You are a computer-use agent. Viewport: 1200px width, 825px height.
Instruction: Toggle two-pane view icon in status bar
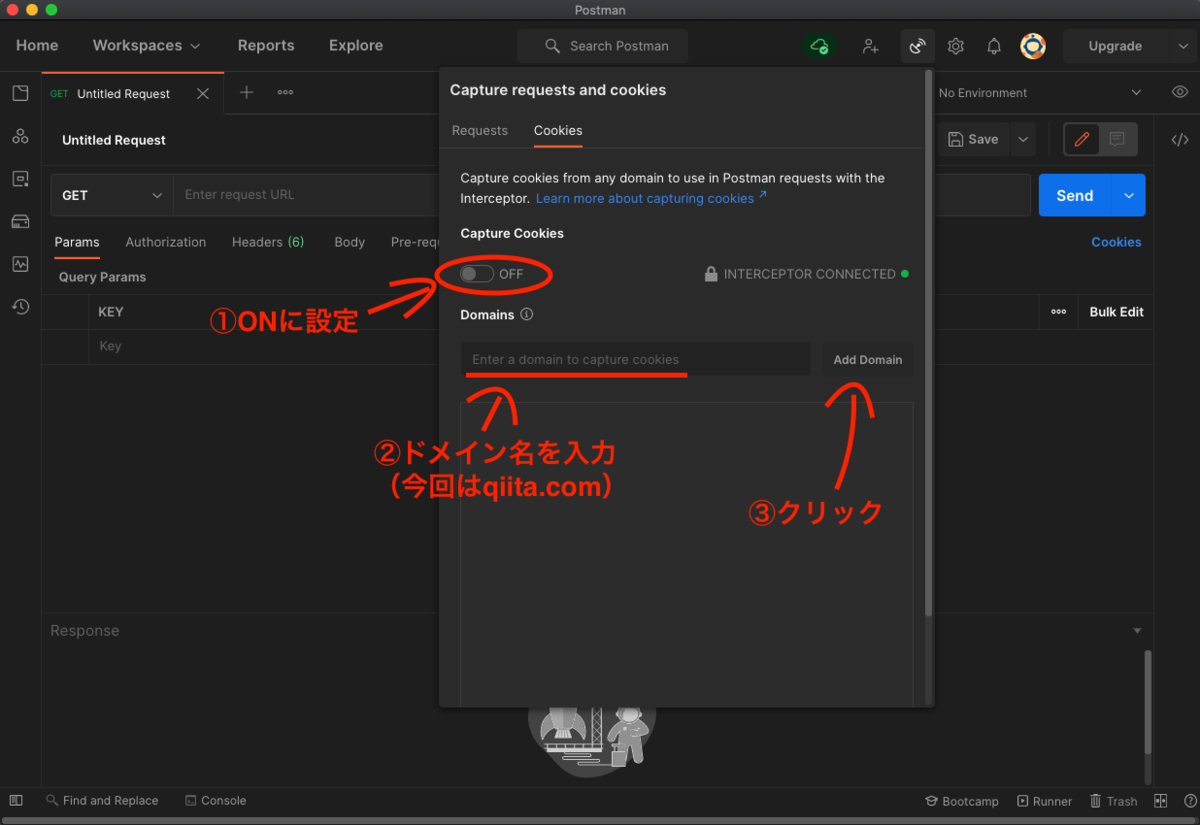(x=1160, y=801)
